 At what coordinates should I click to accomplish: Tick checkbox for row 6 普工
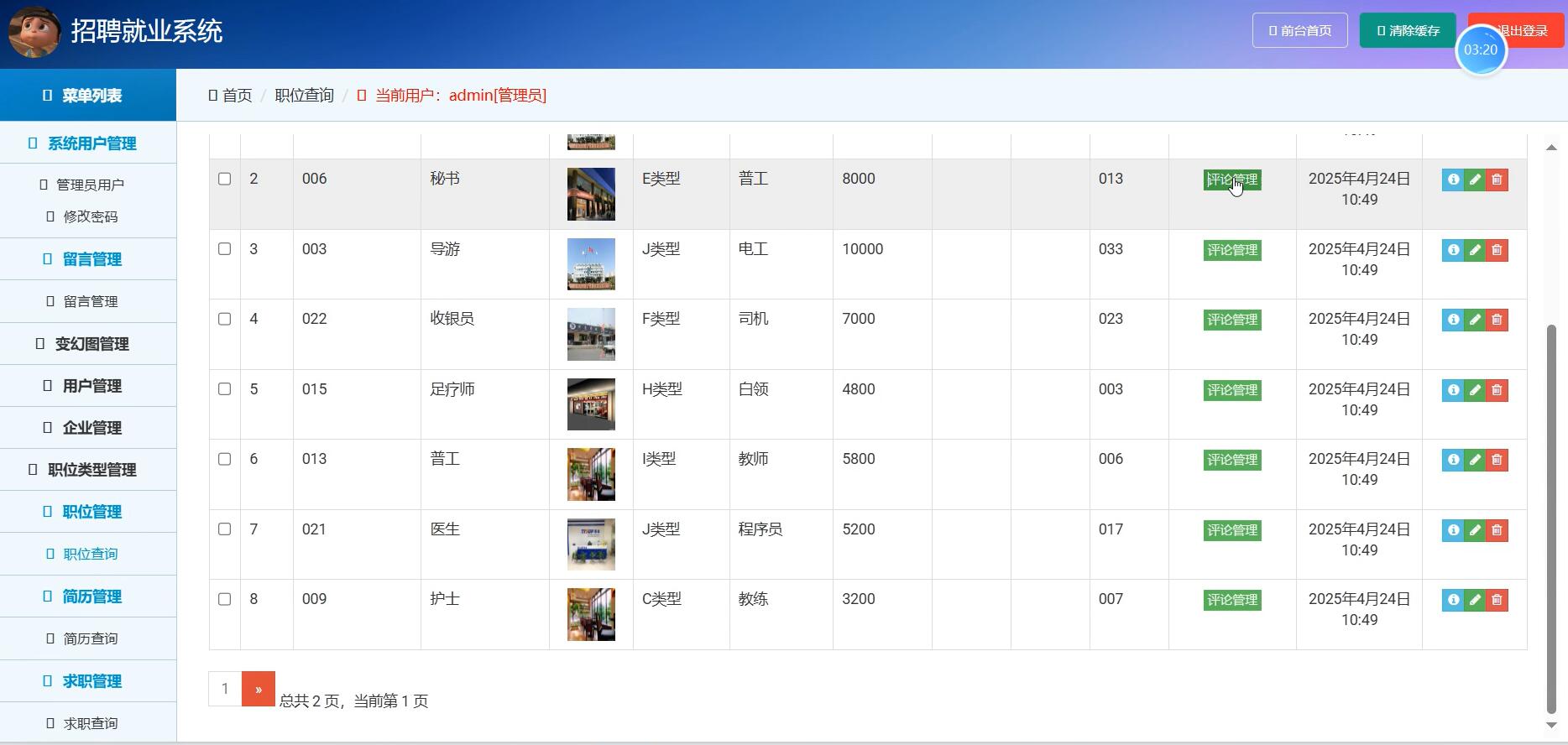point(224,459)
